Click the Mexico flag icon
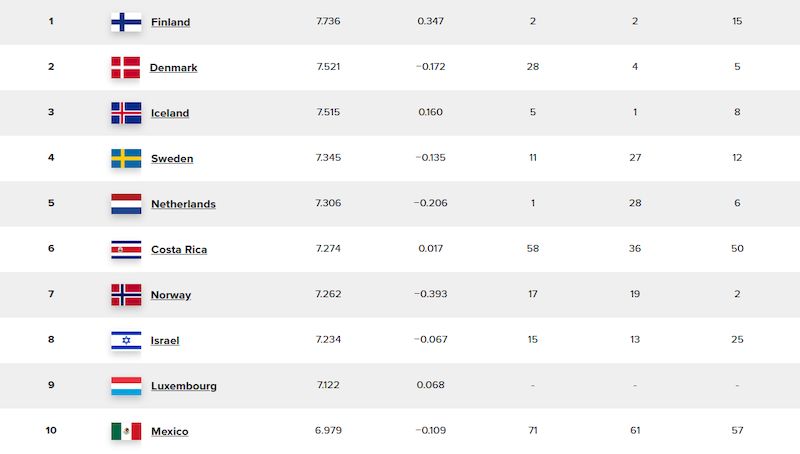The height and width of the screenshot is (454, 800). coord(126,431)
